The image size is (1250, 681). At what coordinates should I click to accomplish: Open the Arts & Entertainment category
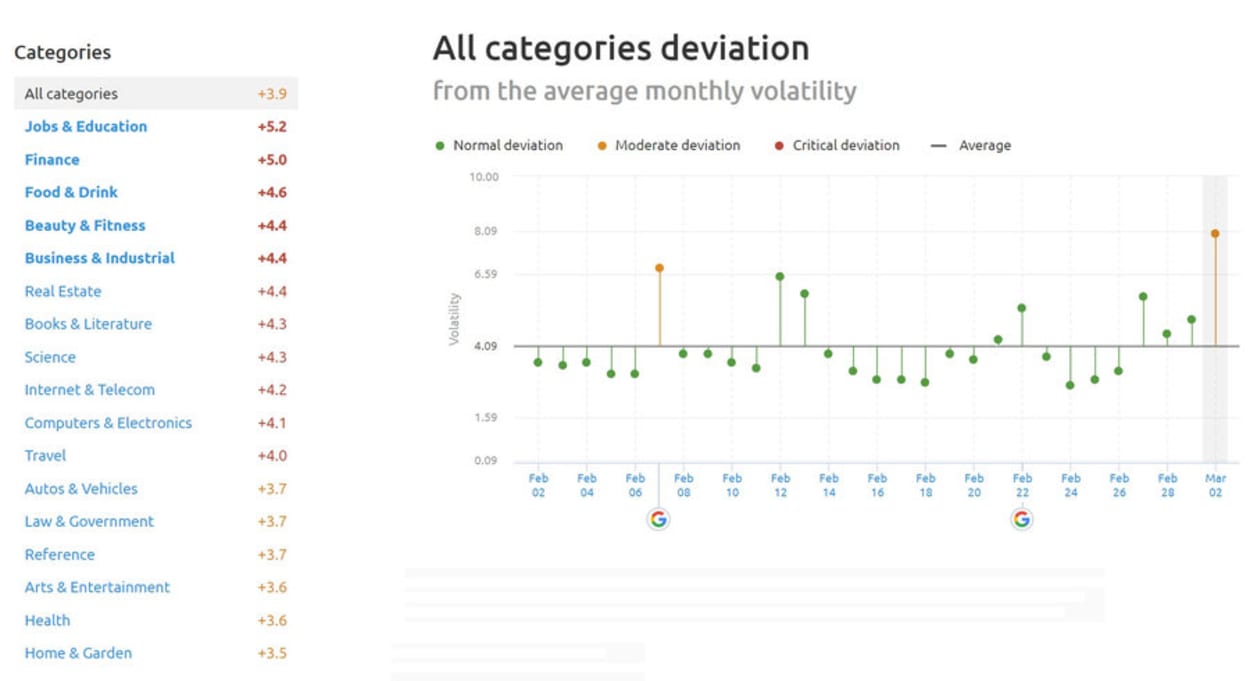(97, 587)
